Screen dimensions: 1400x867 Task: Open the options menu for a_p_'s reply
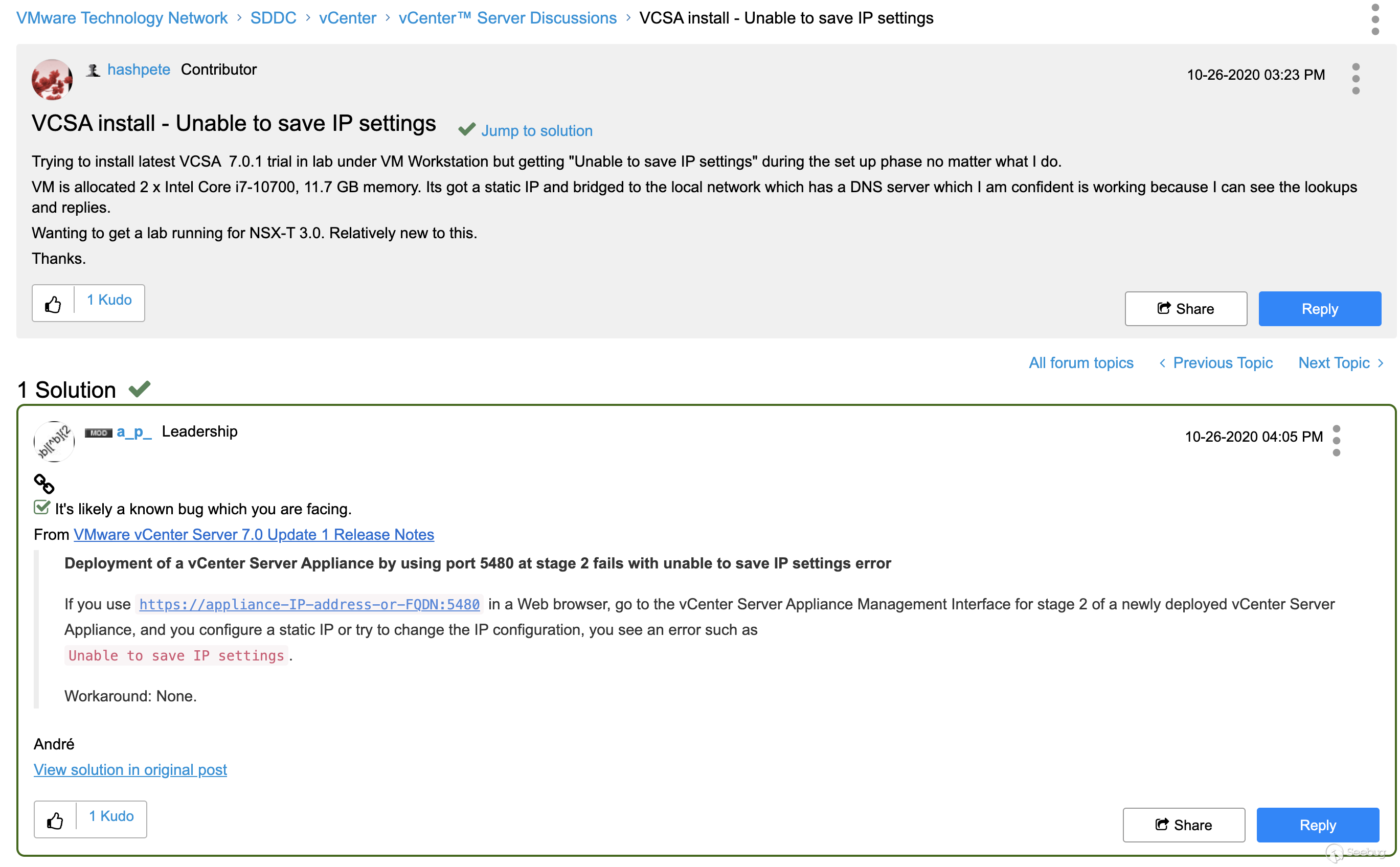1336,440
